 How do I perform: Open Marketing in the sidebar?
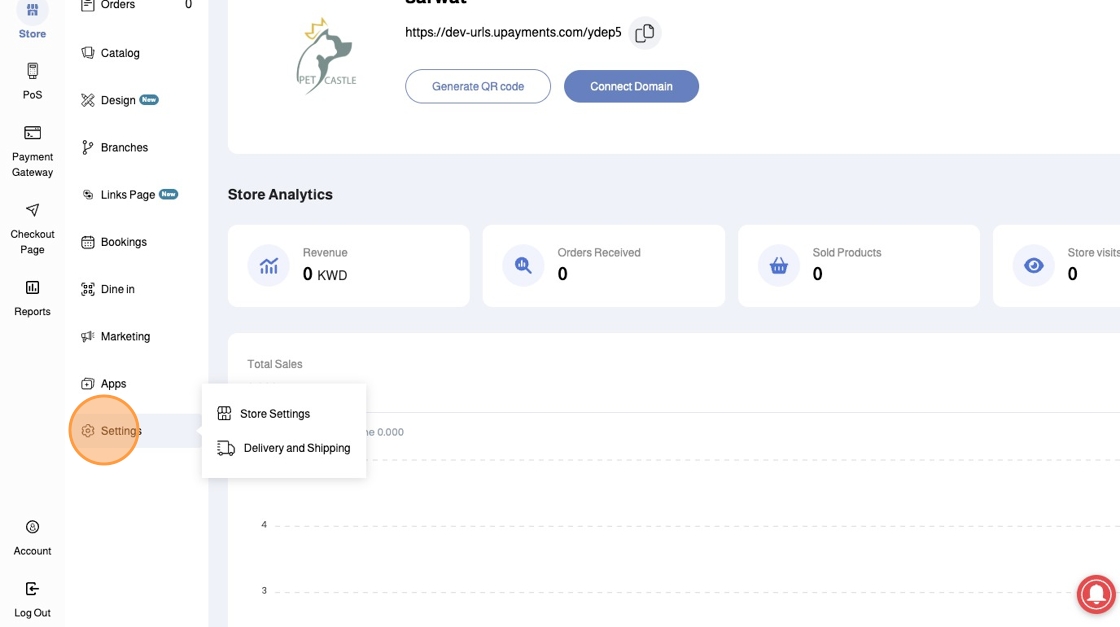tap(116, 336)
